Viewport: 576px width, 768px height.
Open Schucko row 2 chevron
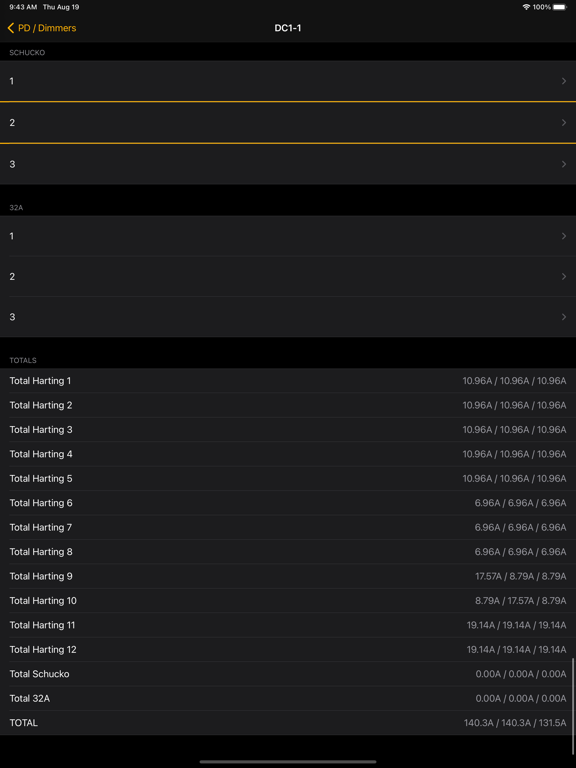[564, 122]
